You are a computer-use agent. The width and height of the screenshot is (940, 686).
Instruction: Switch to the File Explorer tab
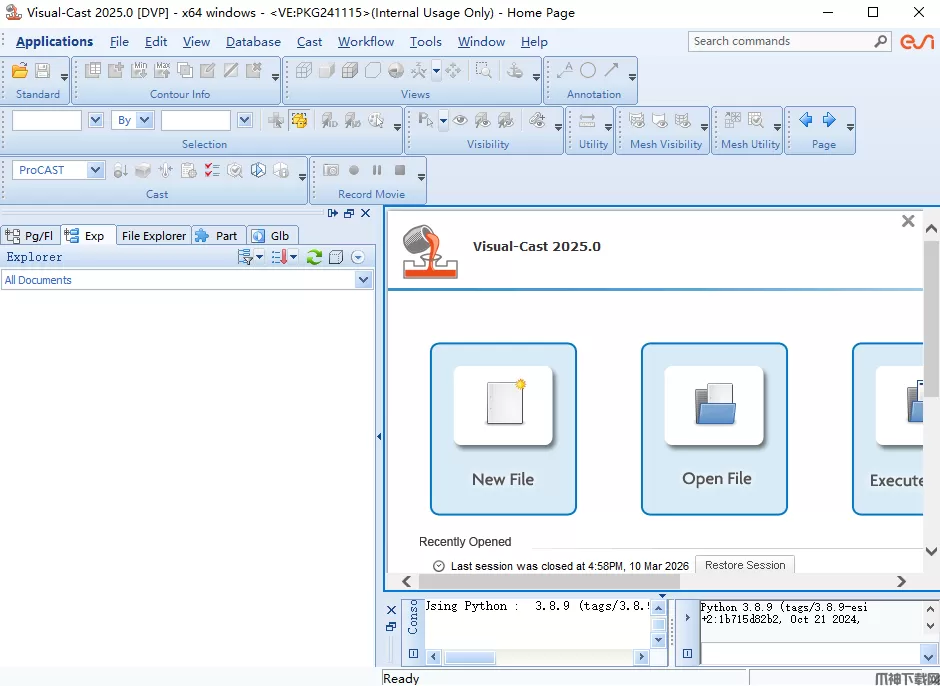153,236
